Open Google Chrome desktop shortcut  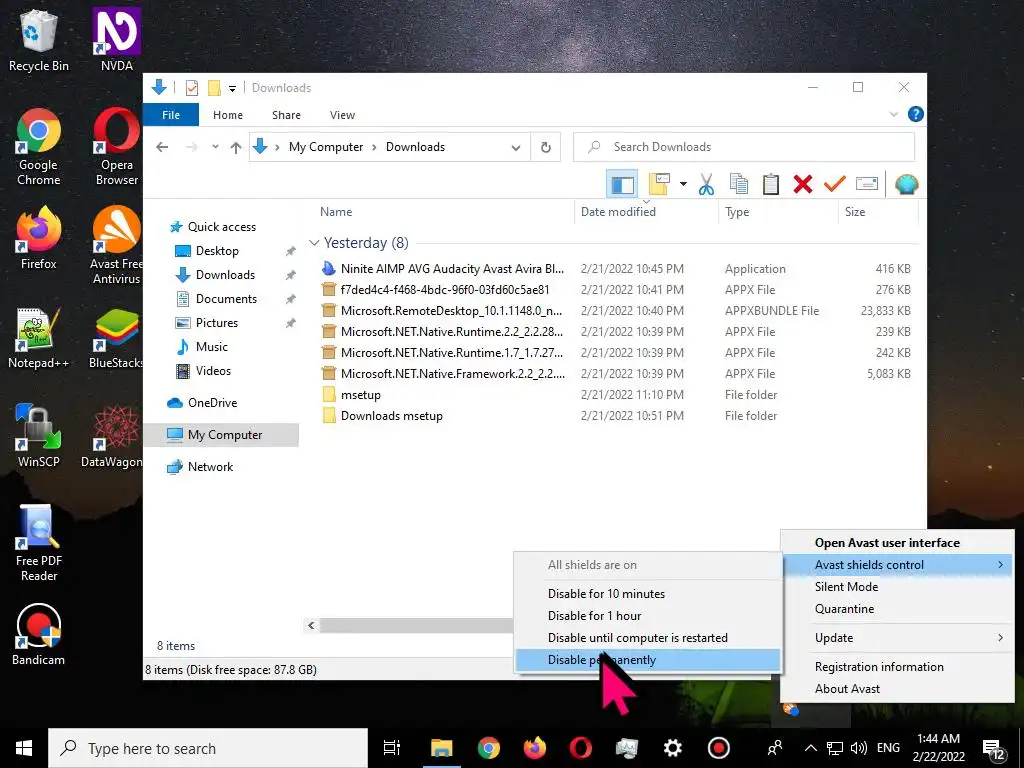(39, 148)
